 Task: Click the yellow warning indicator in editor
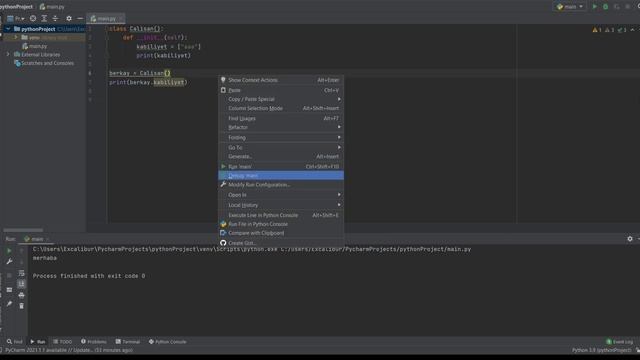pyautogui.click(x=597, y=30)
